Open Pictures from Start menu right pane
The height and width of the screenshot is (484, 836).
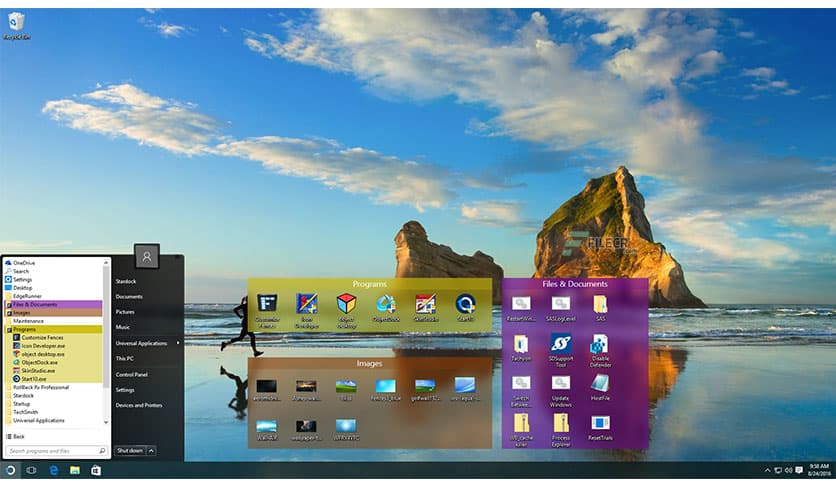(x=125, y=312)
